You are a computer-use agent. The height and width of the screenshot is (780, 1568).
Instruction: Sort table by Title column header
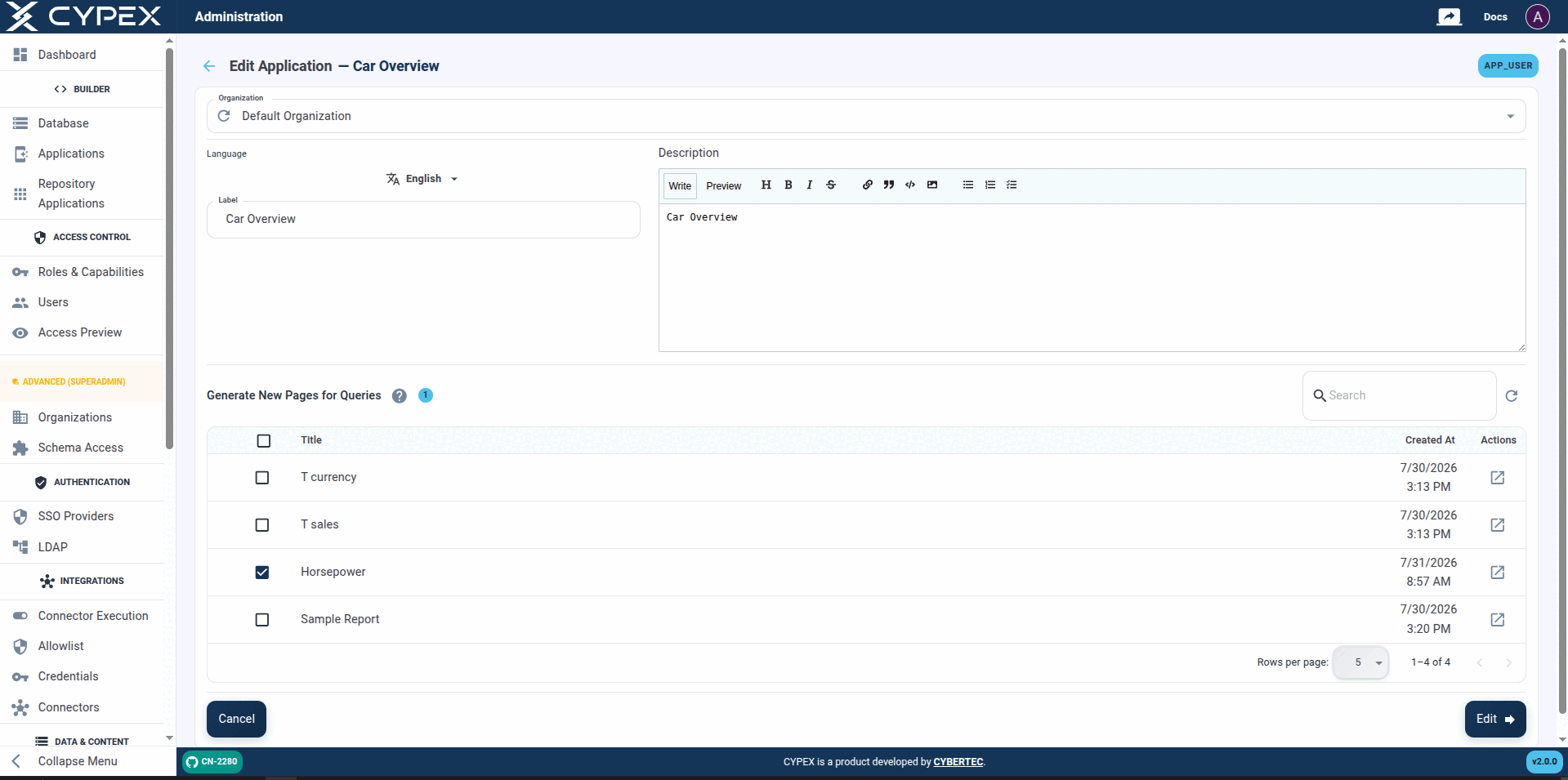tap(311, 440)
